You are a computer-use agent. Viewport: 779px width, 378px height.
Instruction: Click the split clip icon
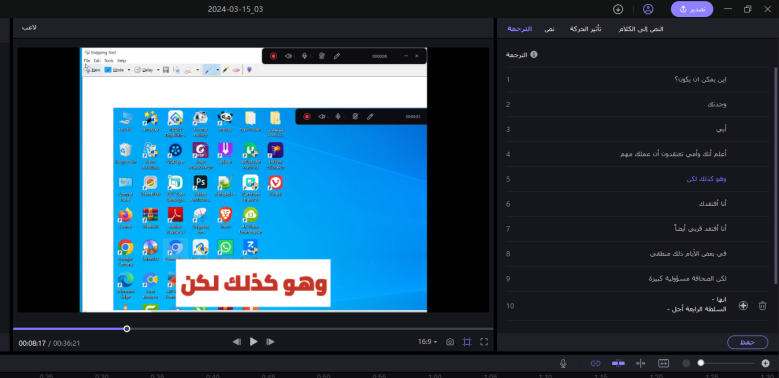pyautogui.click(x=640, y=363)
